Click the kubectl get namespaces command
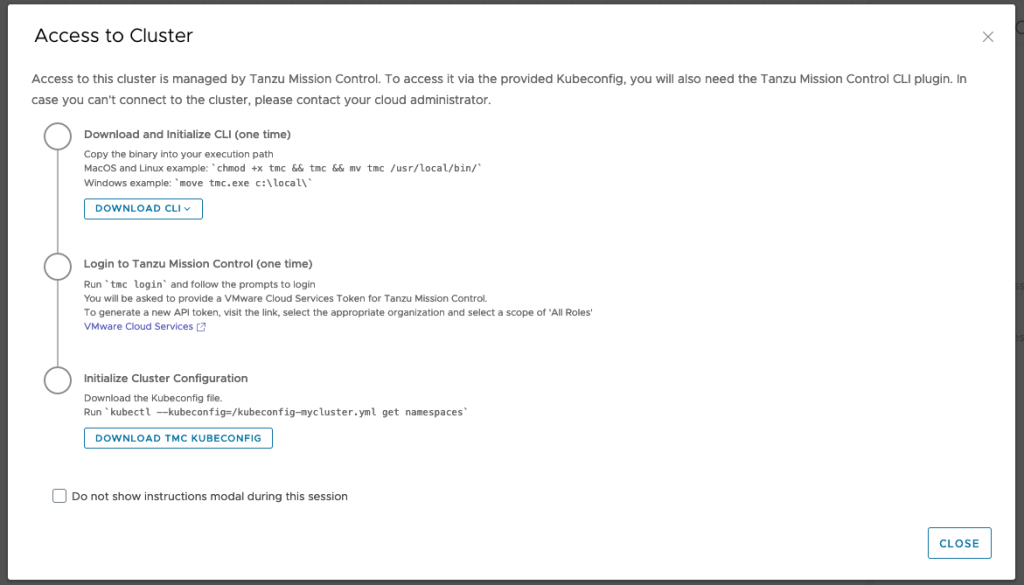1024x585 pixels. point(290,412)
